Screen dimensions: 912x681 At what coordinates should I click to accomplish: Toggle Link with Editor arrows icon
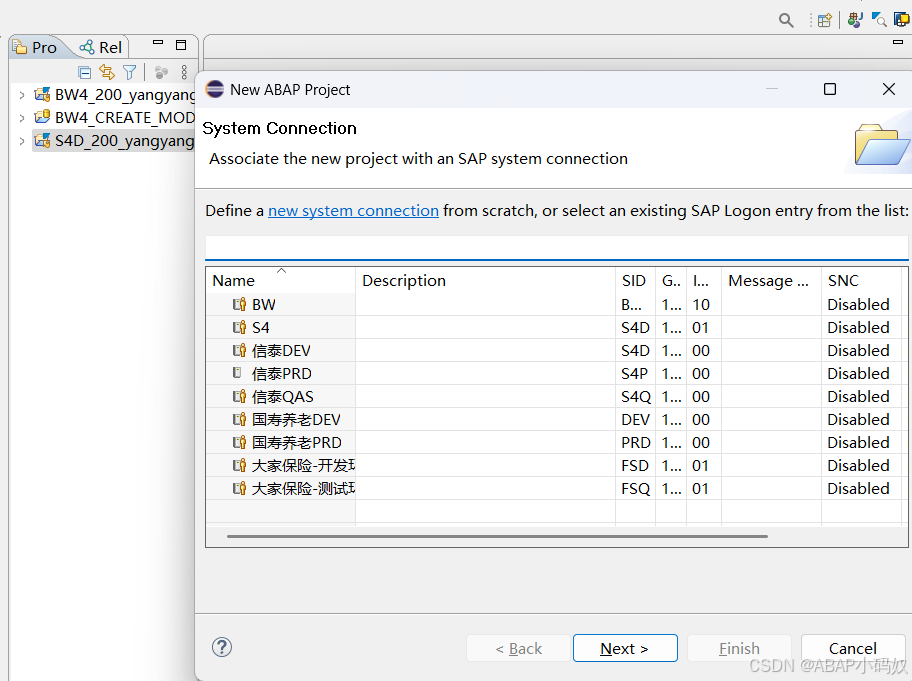pos(107,72)
